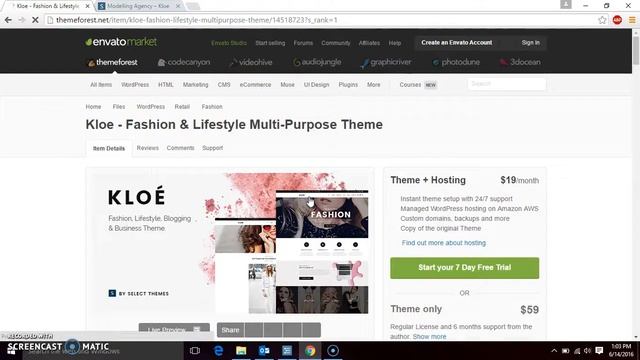640x360 pixels.
Task: Open Task View on the taskbar
Action: coord(195,351)
